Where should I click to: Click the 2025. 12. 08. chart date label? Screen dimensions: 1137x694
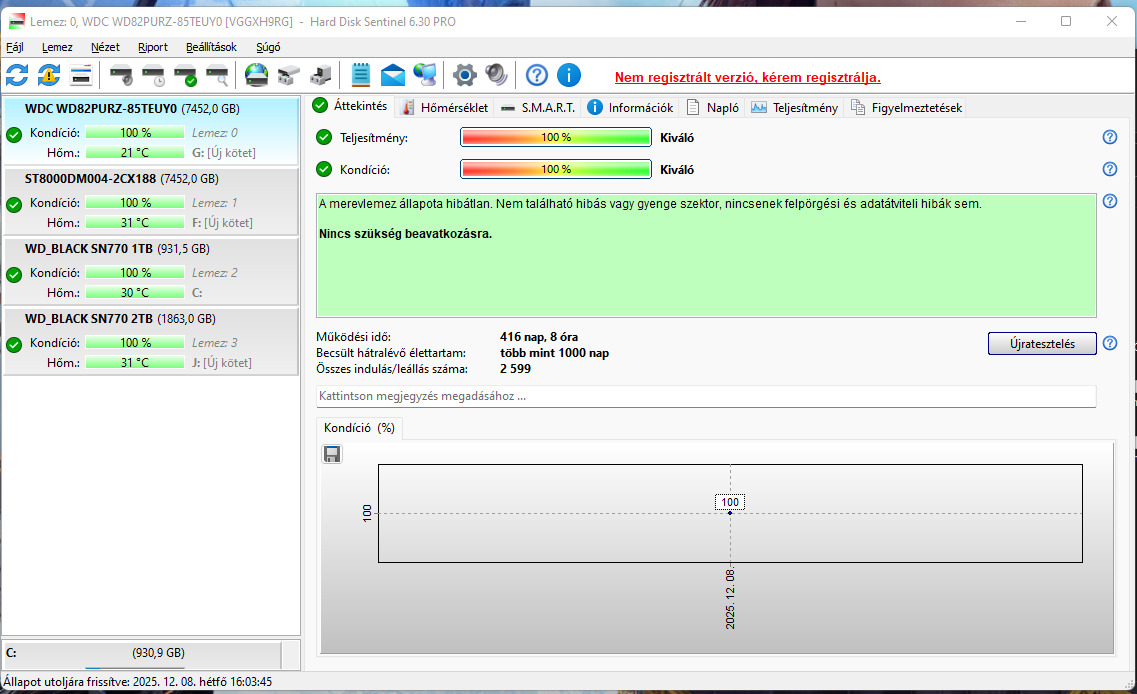click(x=730, y=599)
